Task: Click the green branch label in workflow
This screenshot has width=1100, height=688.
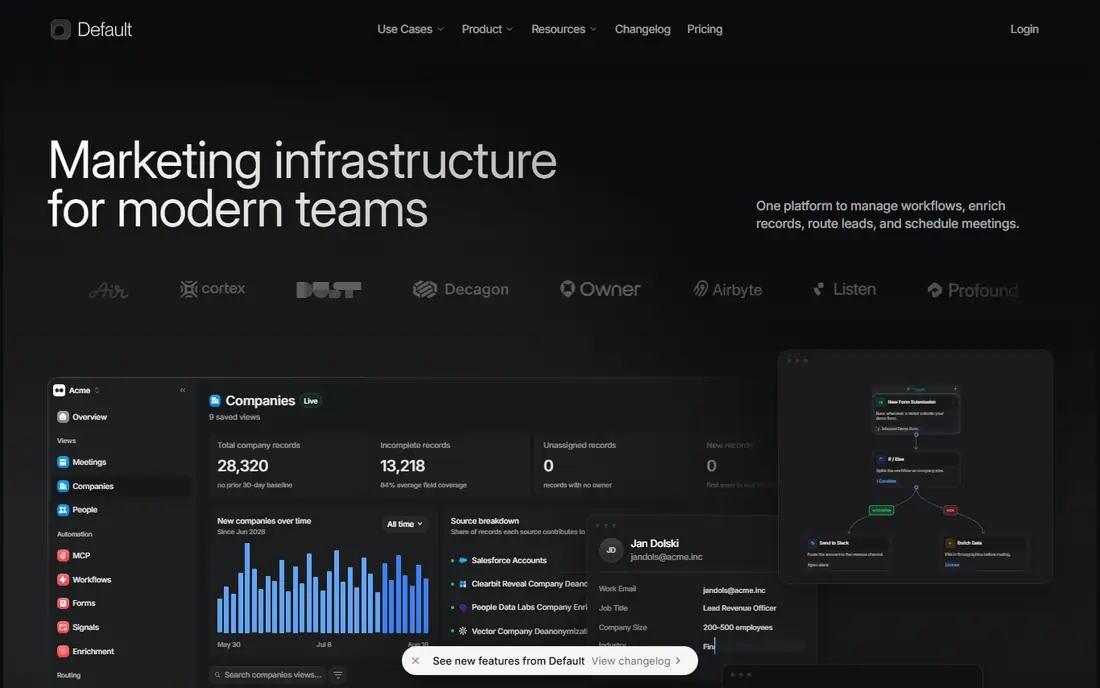Action: (881, 511)
